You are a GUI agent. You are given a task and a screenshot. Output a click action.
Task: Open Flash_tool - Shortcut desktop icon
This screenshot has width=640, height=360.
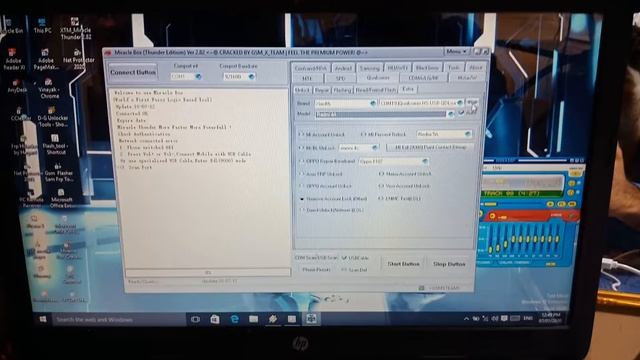pyautogui.click(x=55, y=145)
